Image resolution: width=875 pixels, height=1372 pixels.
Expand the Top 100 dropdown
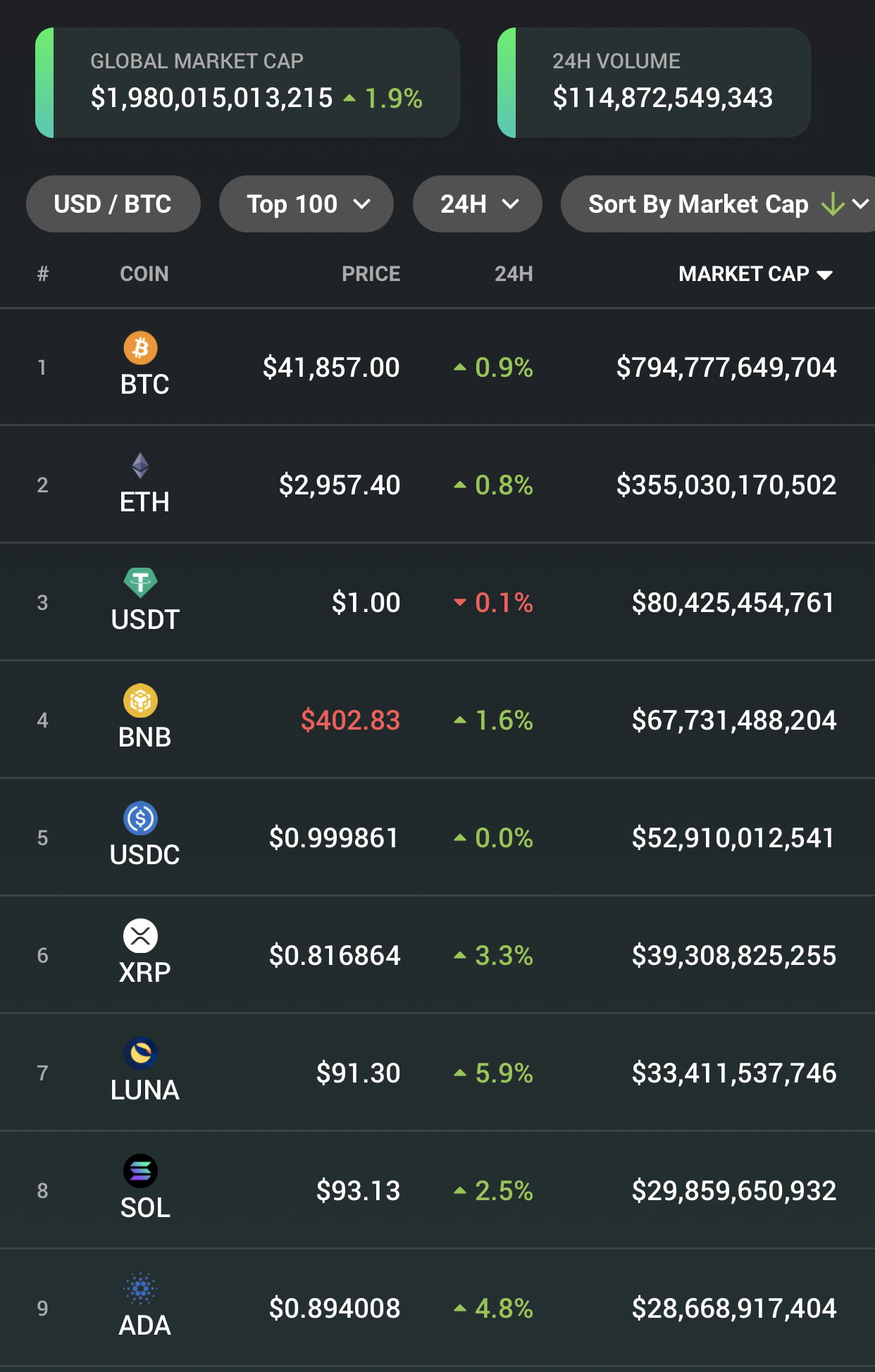pos(306,204)
